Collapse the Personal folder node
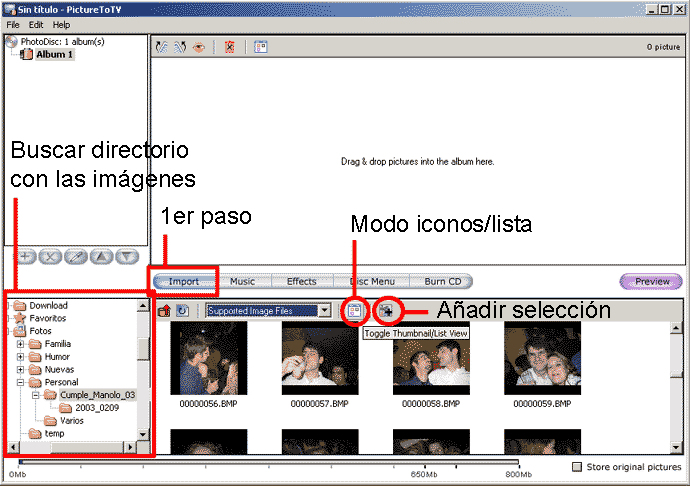The width and height of the screenshot is (690, 486). point(20,382)
